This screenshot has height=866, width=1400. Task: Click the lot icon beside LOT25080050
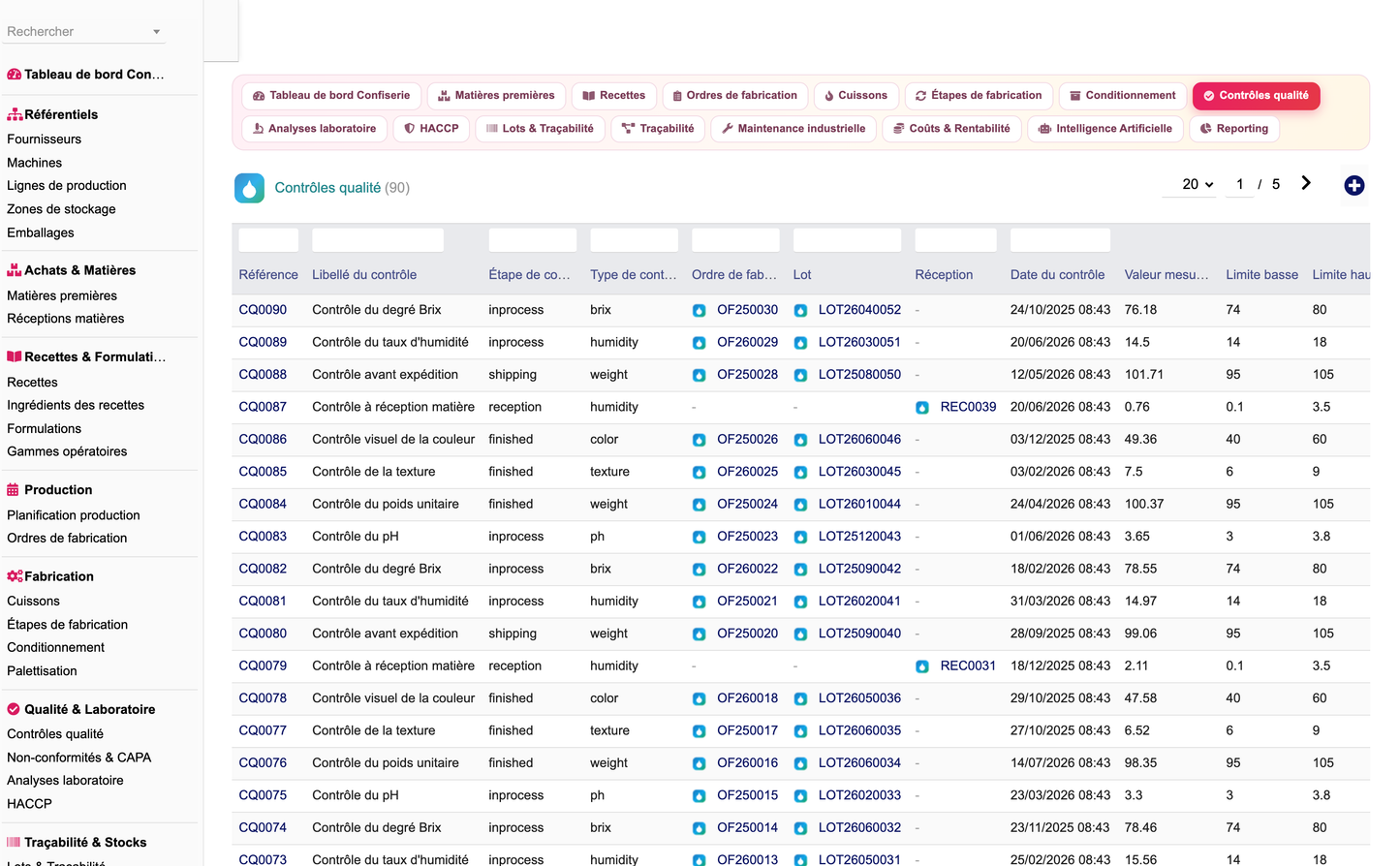[800, 375]
